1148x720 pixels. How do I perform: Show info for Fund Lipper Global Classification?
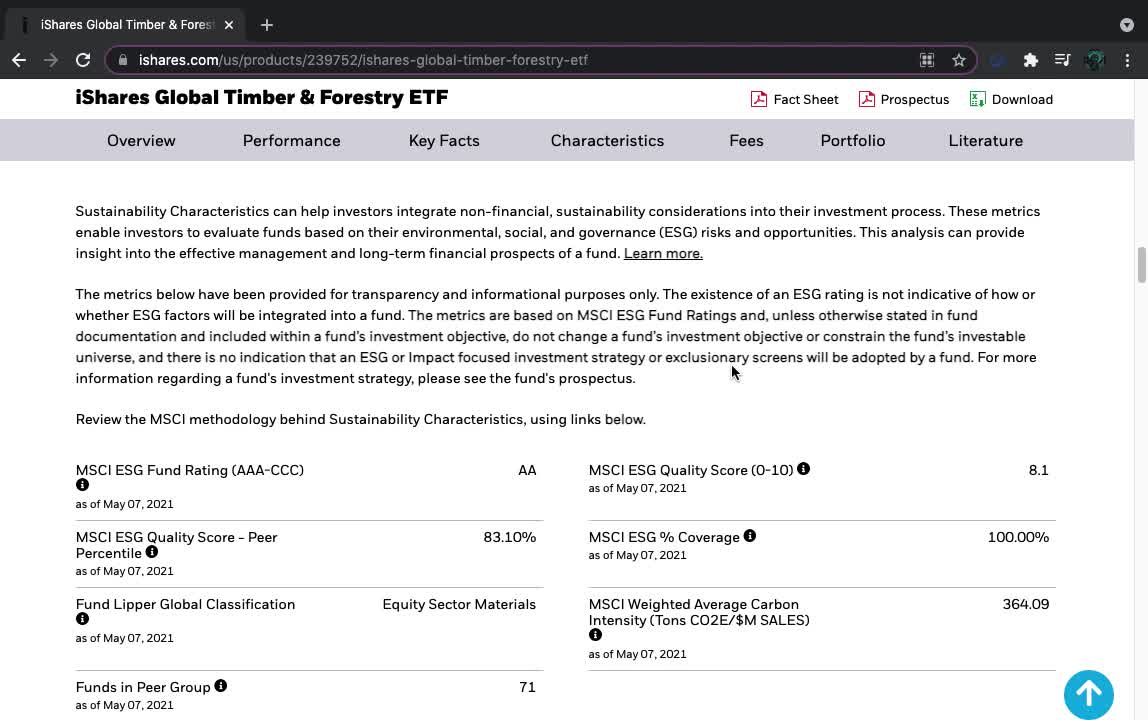click(x=82, y=619)
